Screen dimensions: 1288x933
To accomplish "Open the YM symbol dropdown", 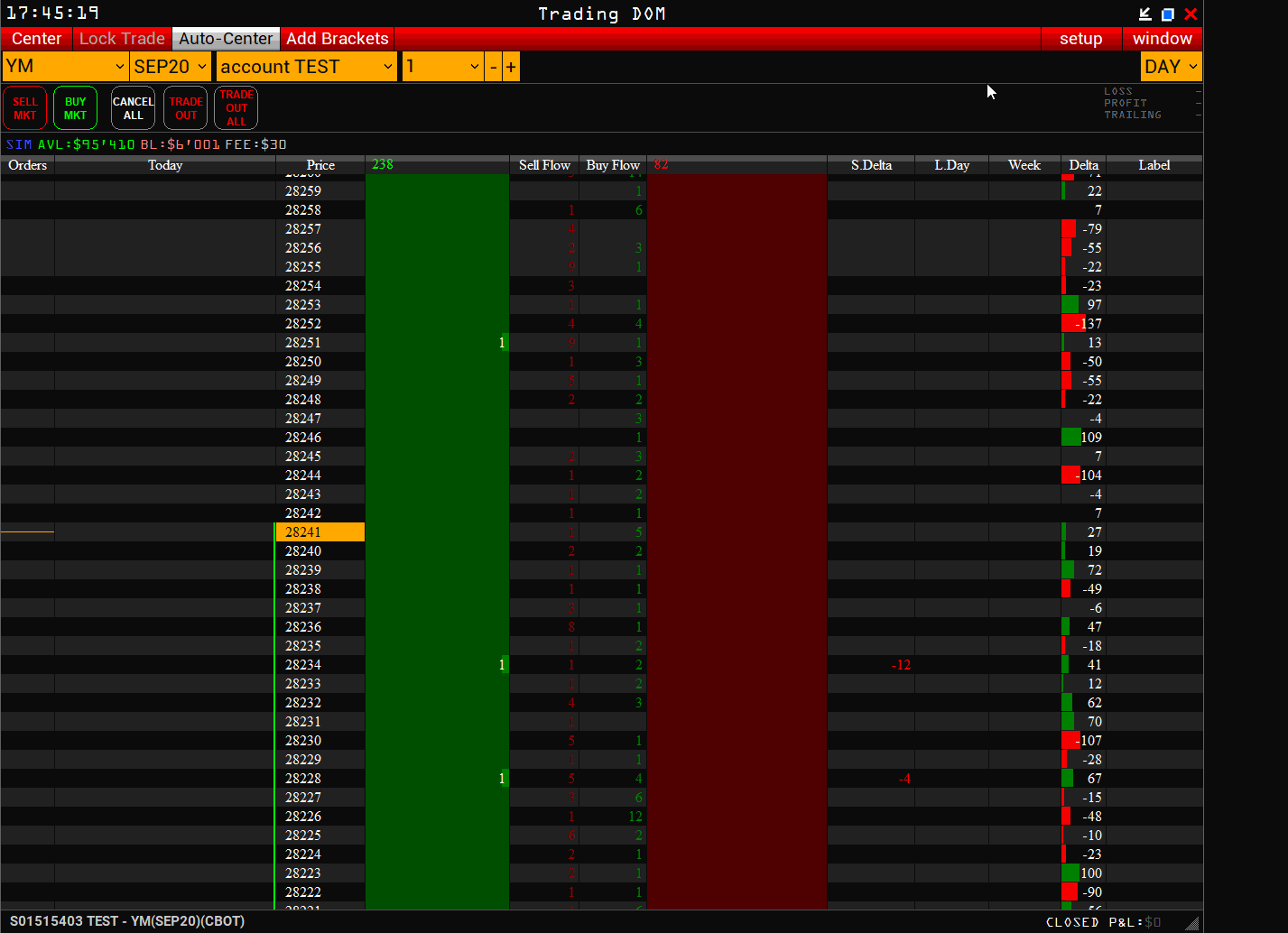I will [x=65, y=67].
